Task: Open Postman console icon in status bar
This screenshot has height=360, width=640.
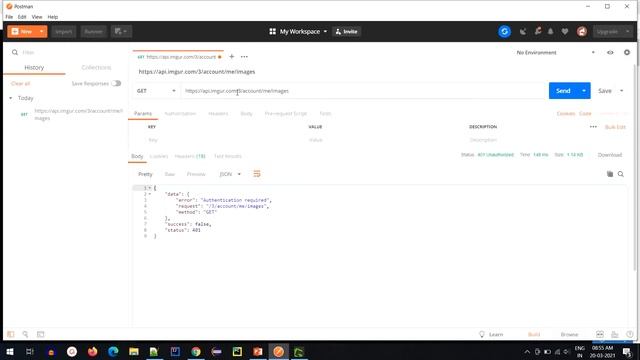Action: [x=40, y=334]
